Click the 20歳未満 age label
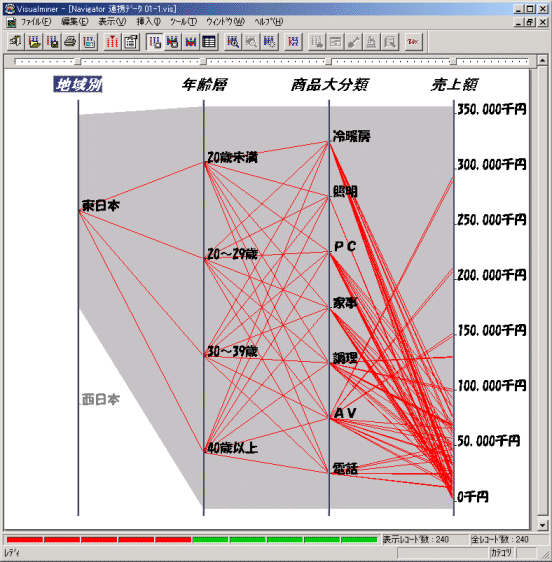The width and height of the screenshot is (552, 562). point(232,157)
